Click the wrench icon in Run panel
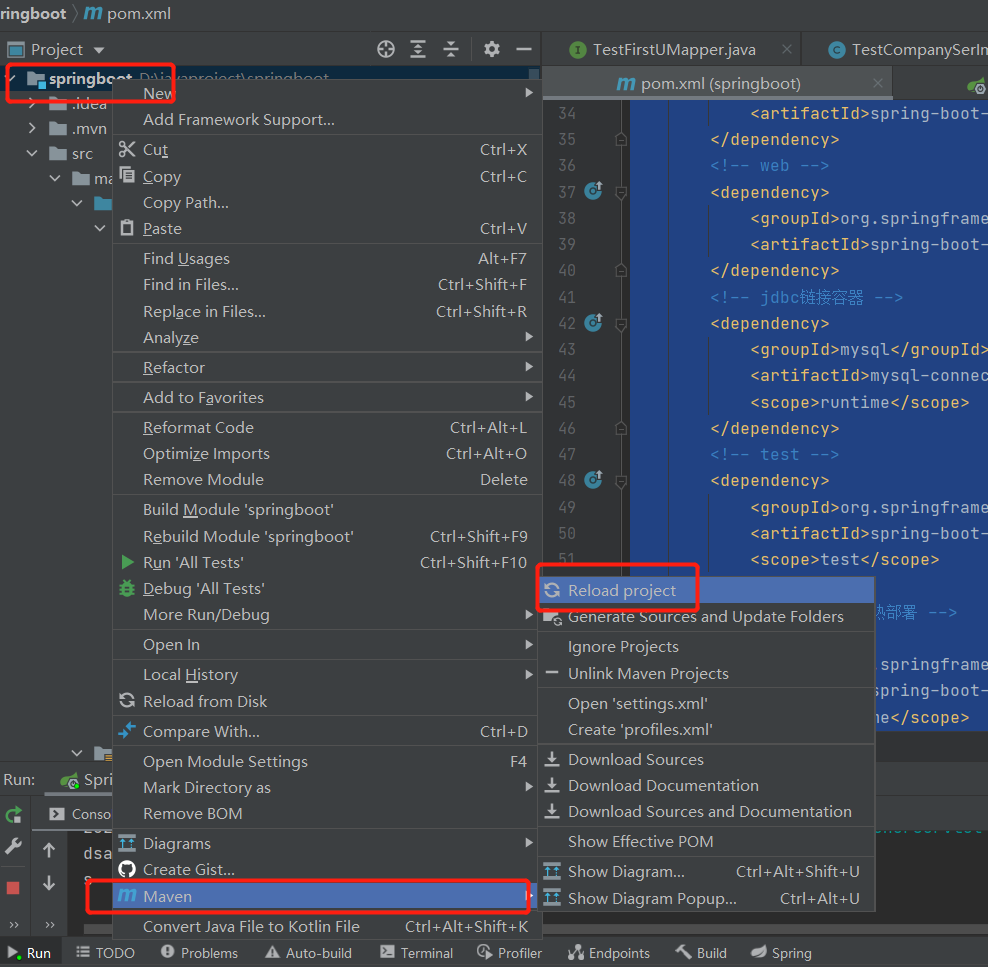Viewport: 988px width, 967px height. coord(13,846)
